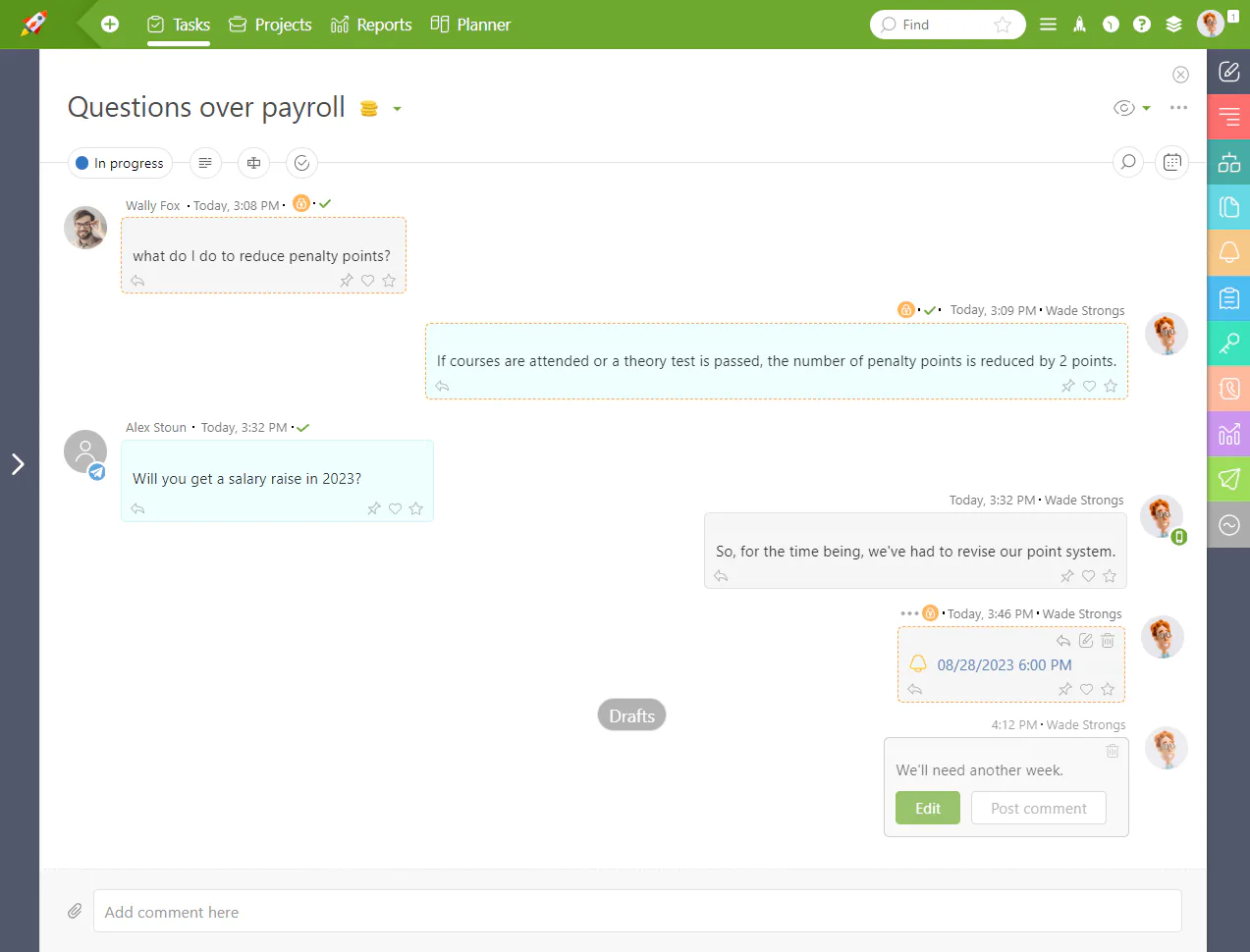Delete the reminder comment with trash icon
Screen dimensions: 1250x952
click(1108, 640)
